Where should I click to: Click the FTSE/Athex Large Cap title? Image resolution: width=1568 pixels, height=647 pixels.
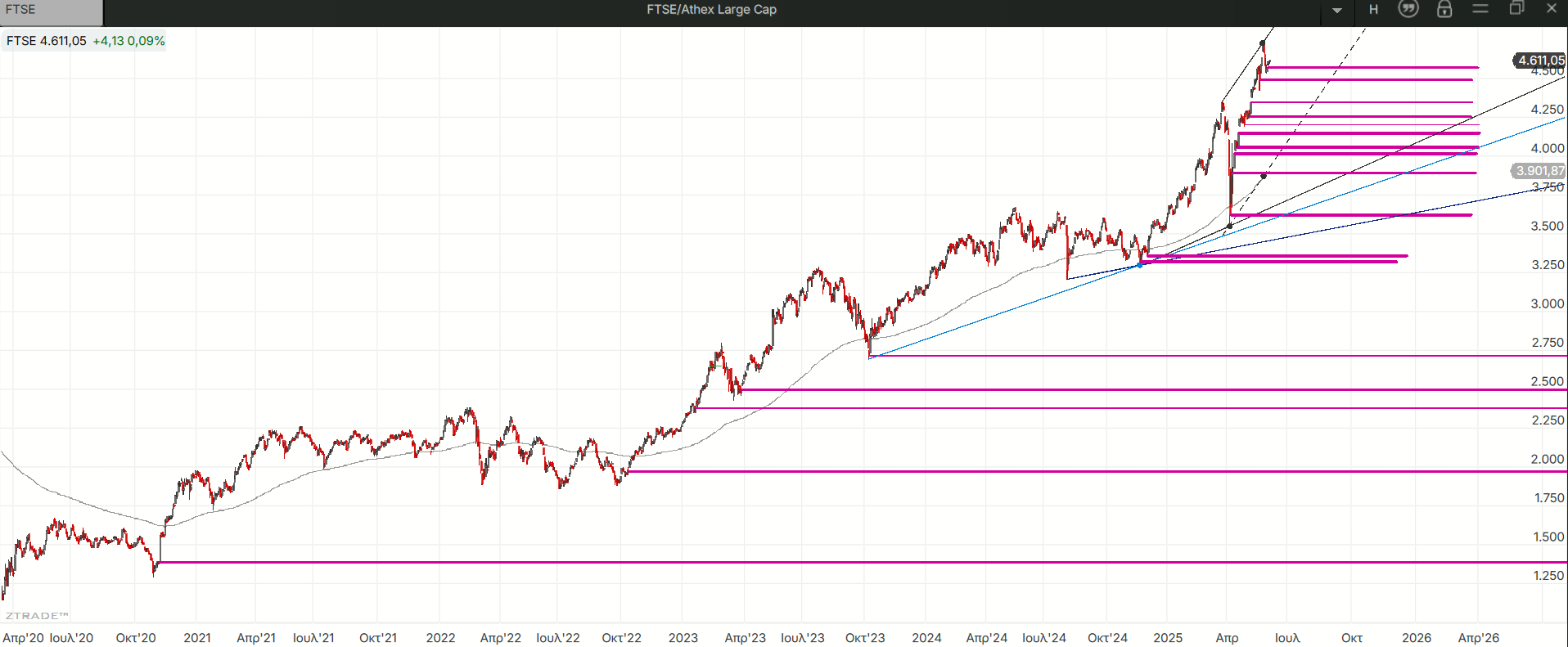(x=711, y=10)
